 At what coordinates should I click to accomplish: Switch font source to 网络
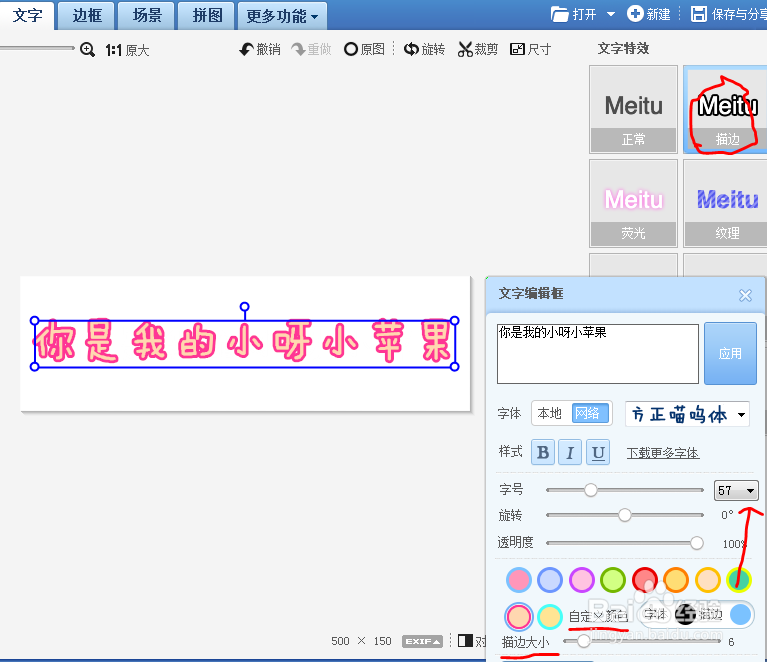(x=590, y=413)
